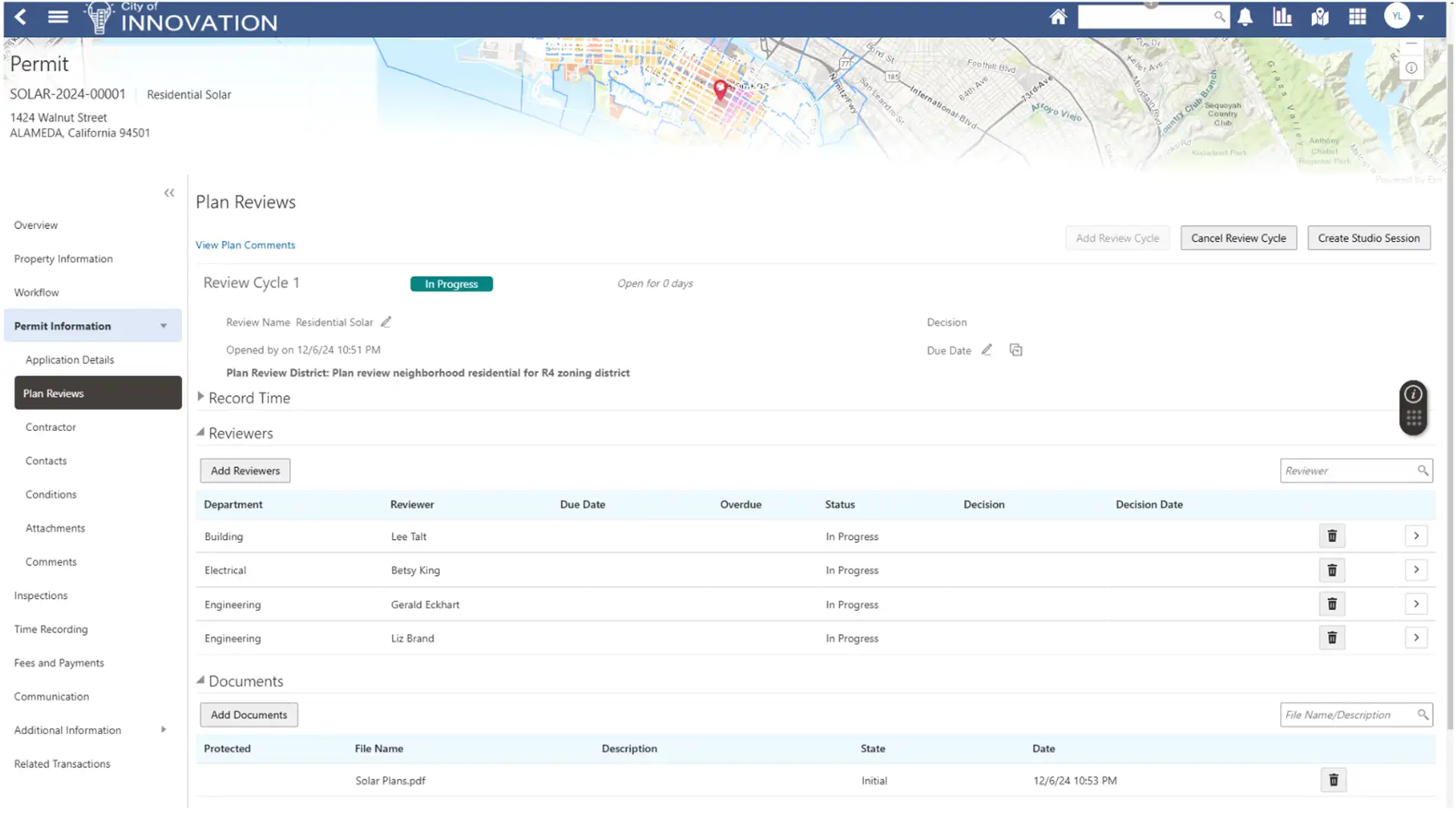Click the home icon in header

click(1058, 17)
